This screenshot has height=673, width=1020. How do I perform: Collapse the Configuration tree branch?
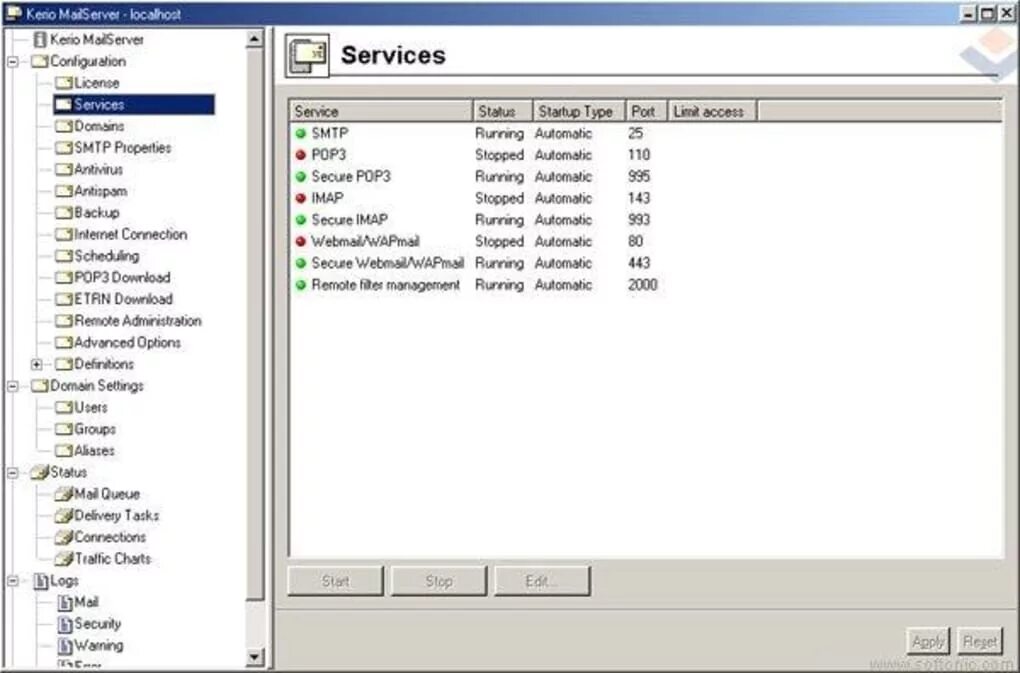coord(12,61)
